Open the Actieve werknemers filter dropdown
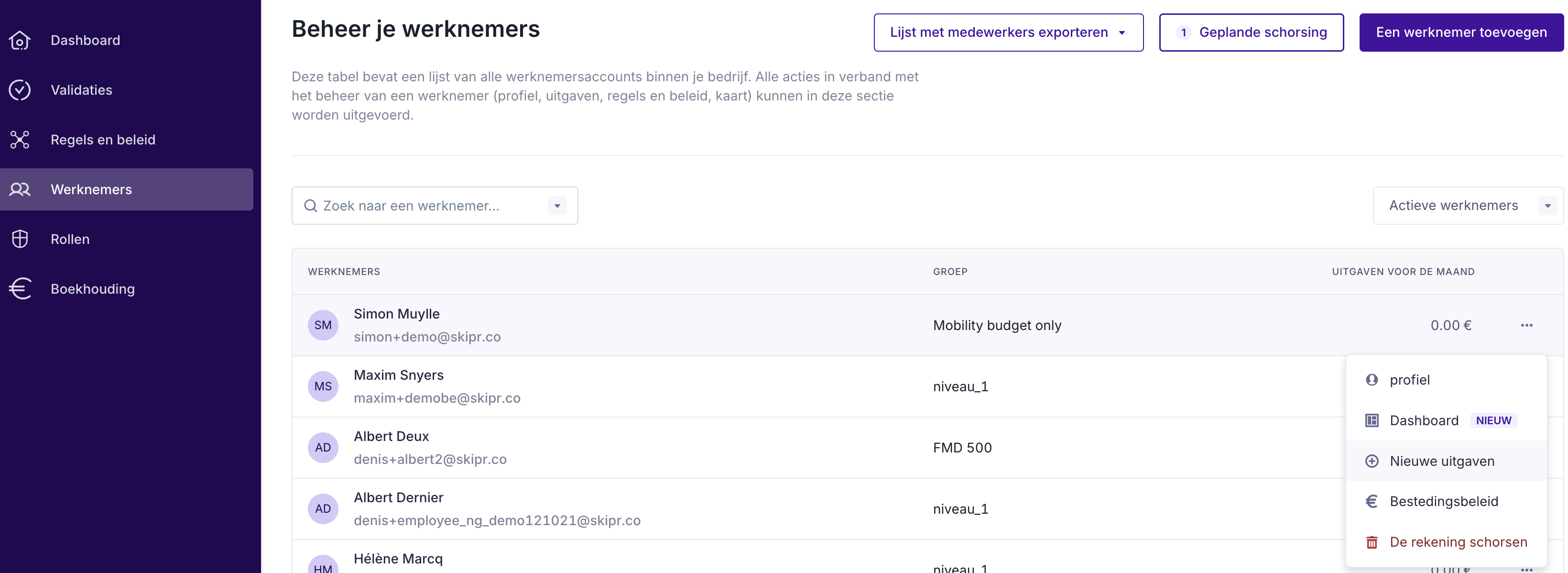Image resolution: width=1568 pixels, height=573 pixels. 1468,206
